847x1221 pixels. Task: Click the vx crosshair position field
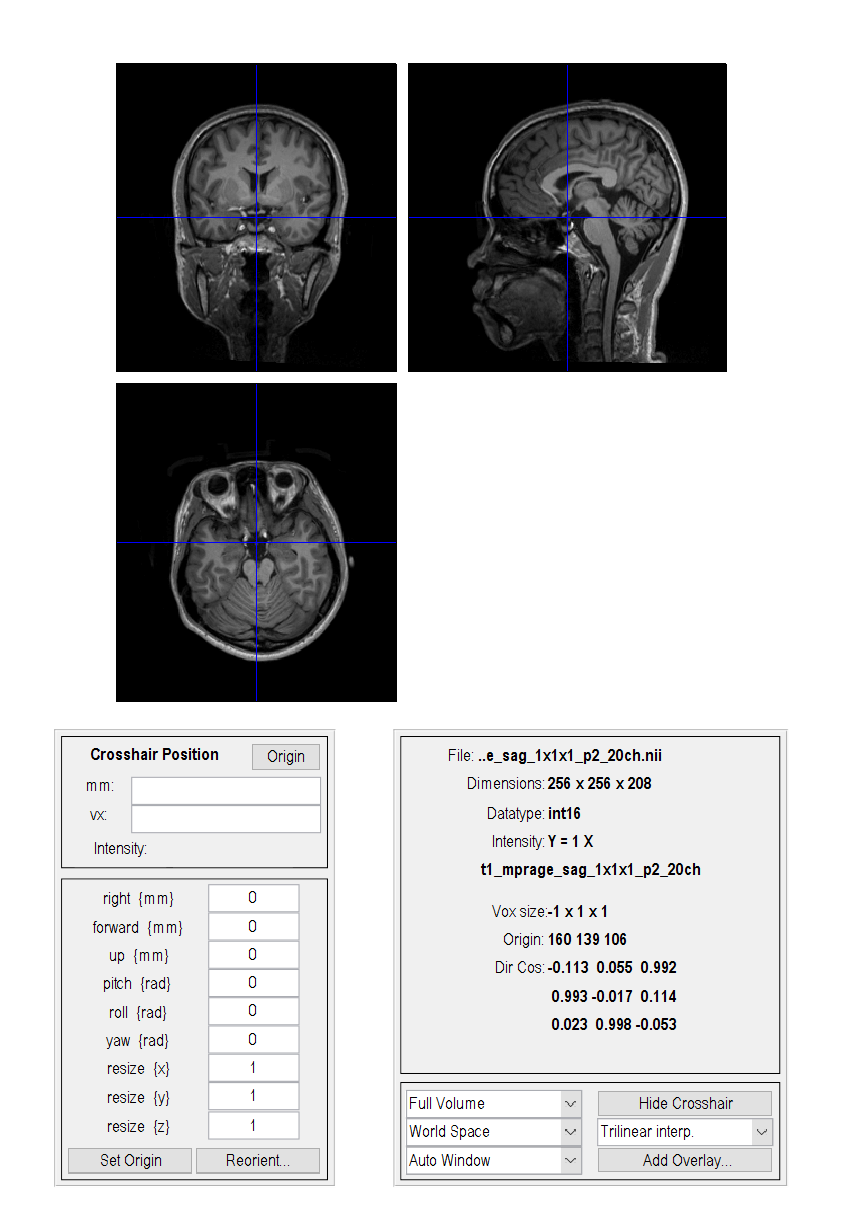coord(225,818)
